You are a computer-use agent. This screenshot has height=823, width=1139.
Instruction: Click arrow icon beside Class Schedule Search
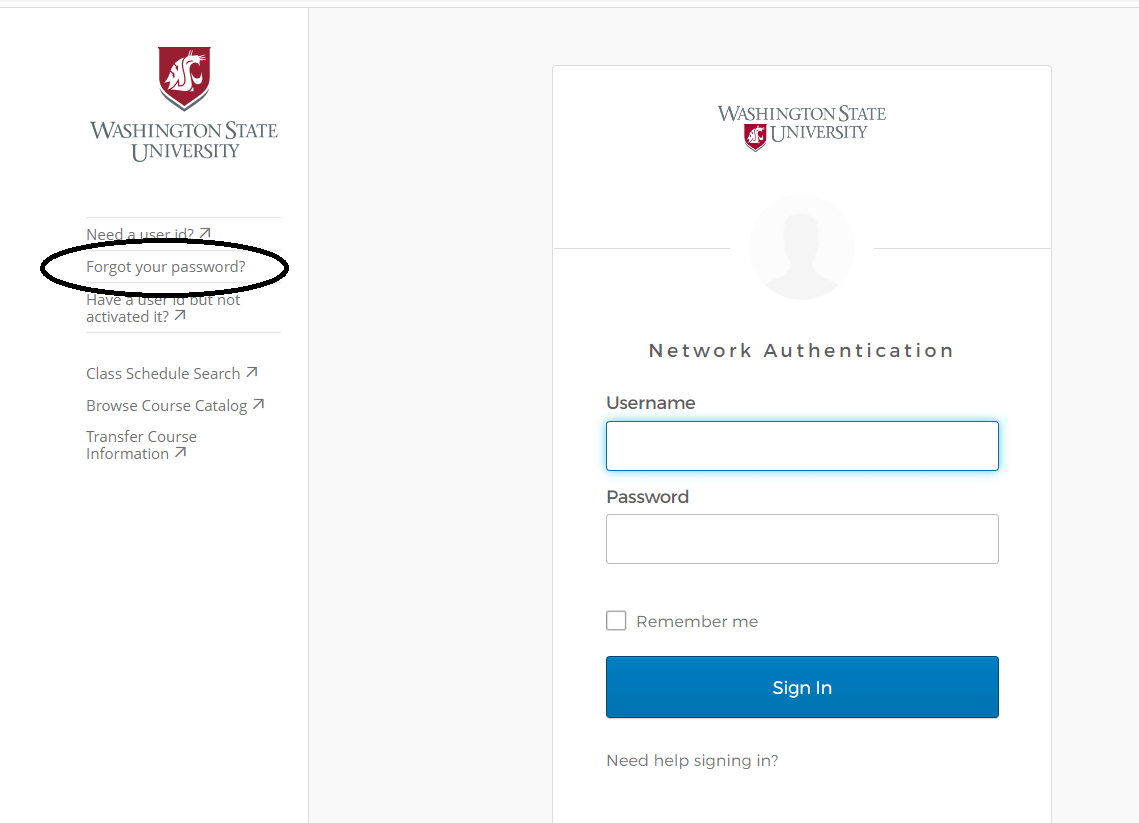pyautogui.click(x=251, y=372)
